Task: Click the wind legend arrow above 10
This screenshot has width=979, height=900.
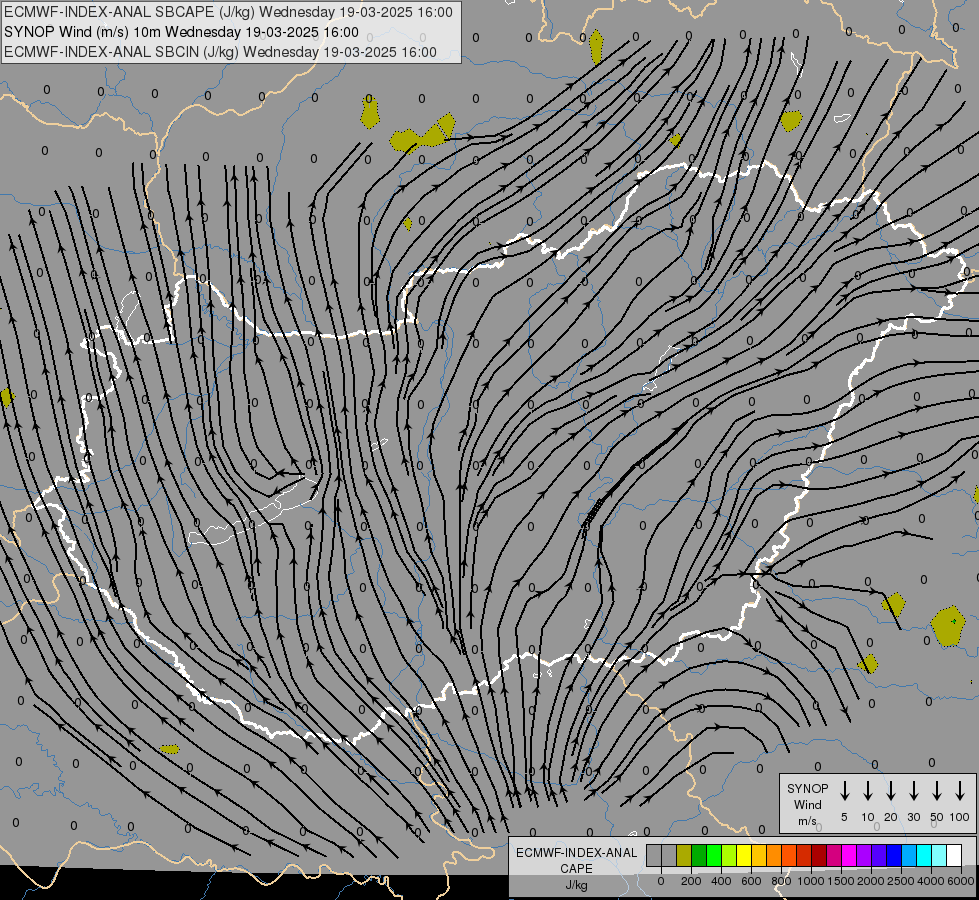Action: coord(868,791)
